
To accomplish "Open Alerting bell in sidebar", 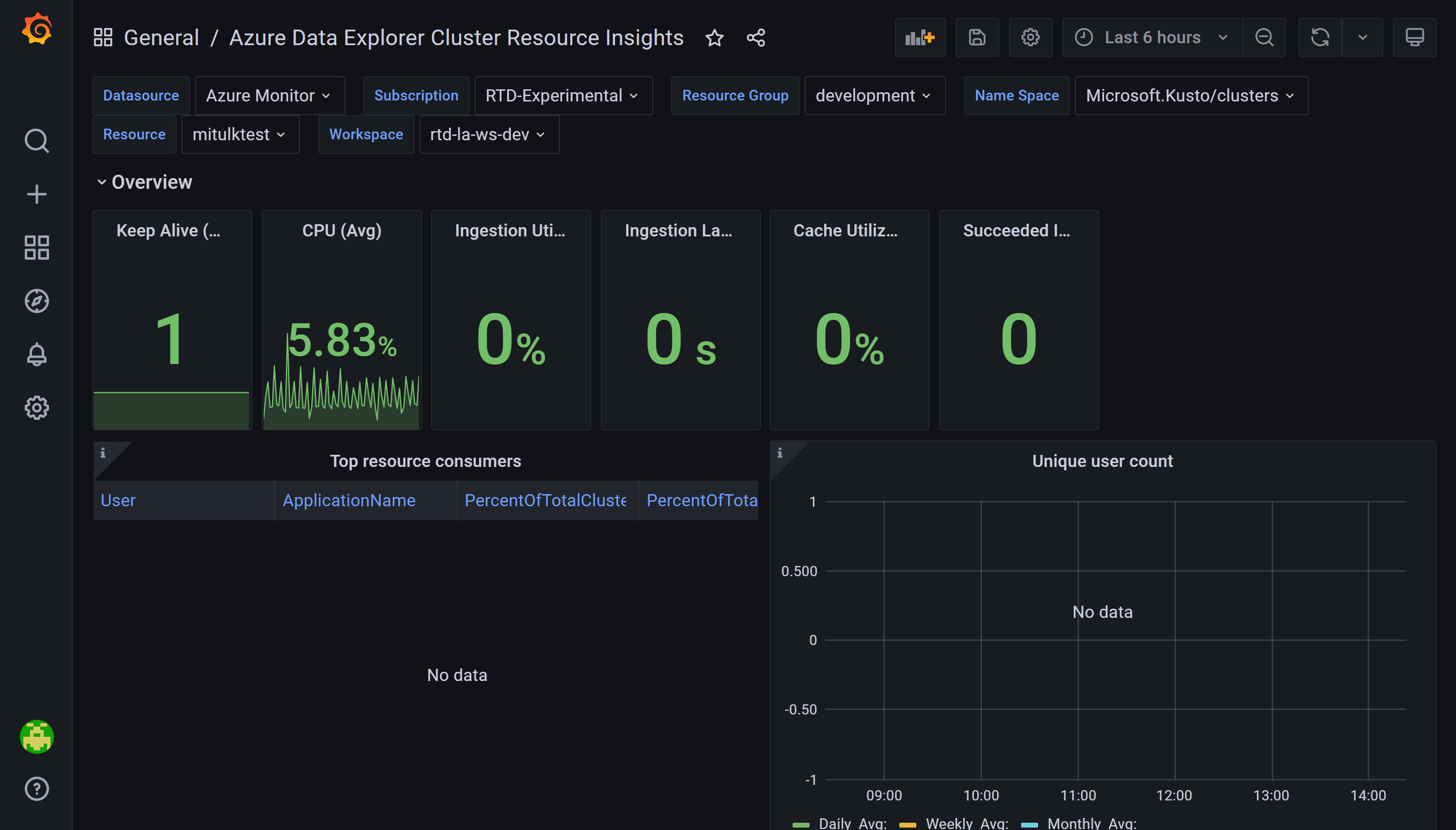I will pyautogui.click(x=36, y=355).
